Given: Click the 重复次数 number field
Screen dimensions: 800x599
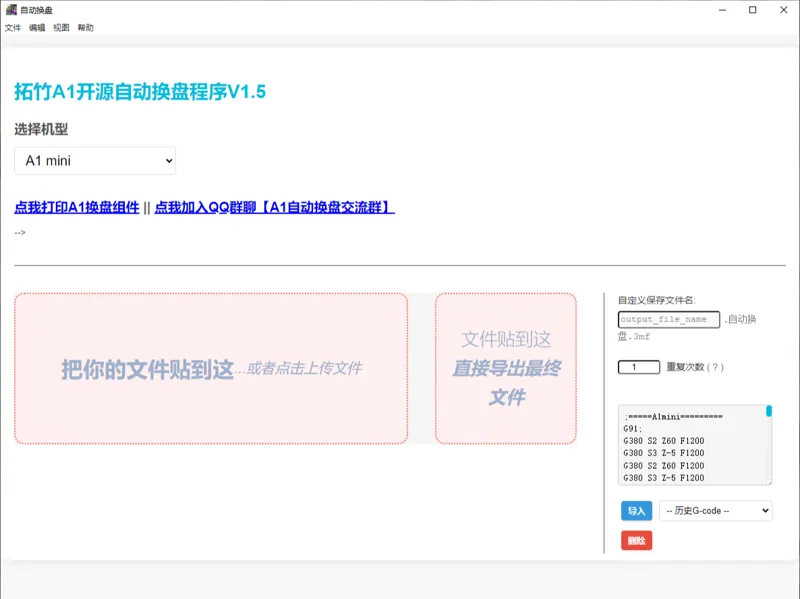Looking at the screenshot, I should (639, 367).
